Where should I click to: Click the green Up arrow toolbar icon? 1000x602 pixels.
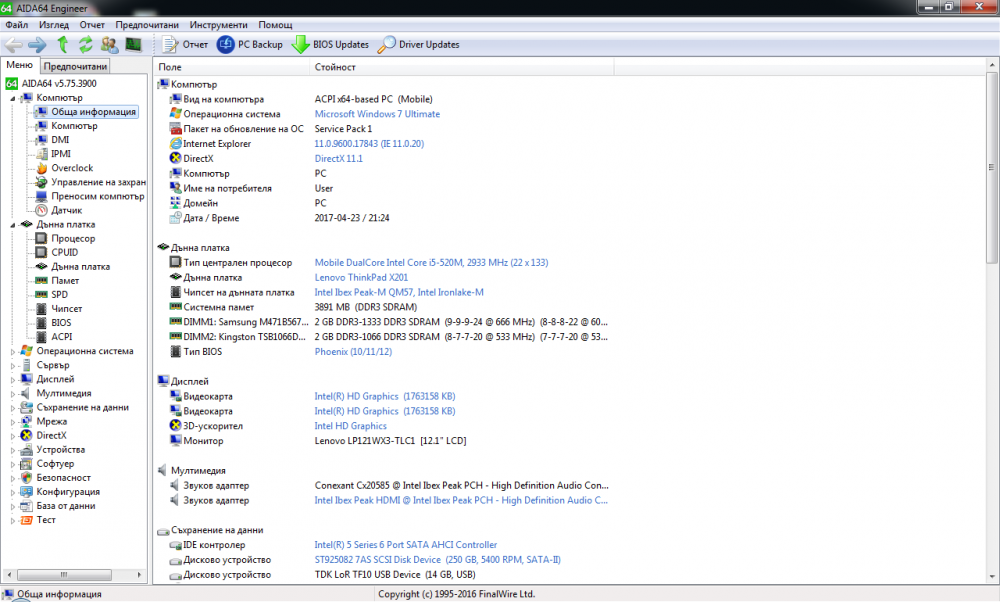62,45
